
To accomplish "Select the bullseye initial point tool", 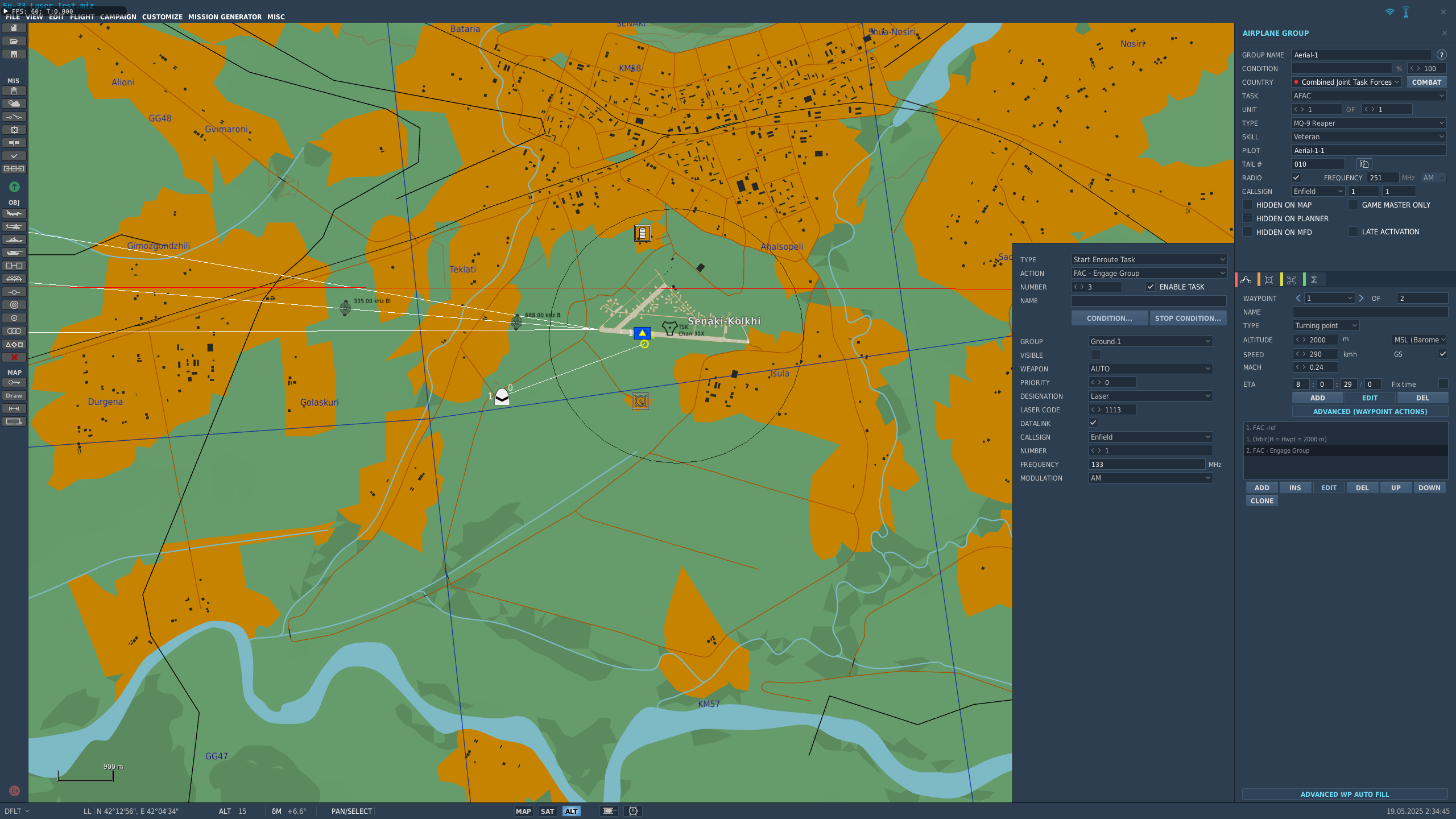I will tap(14, 305).
